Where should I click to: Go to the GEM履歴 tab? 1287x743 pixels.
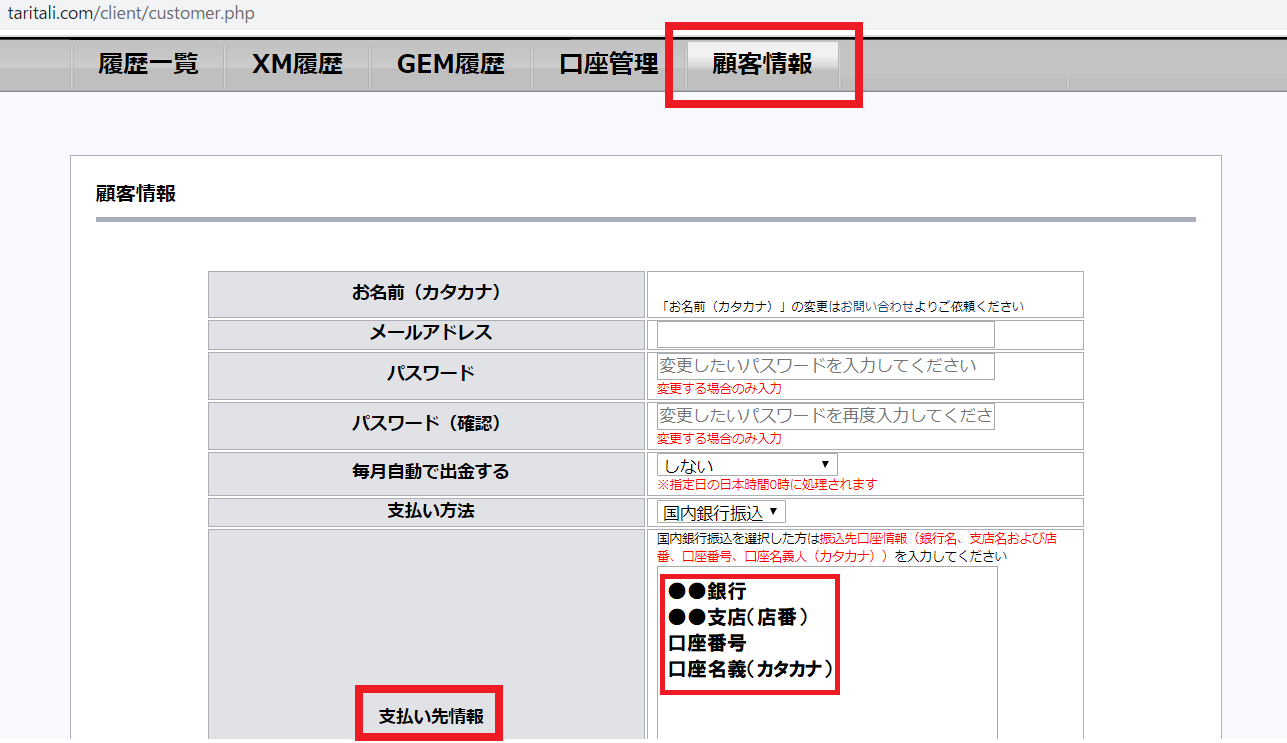(x=450, y=65)
